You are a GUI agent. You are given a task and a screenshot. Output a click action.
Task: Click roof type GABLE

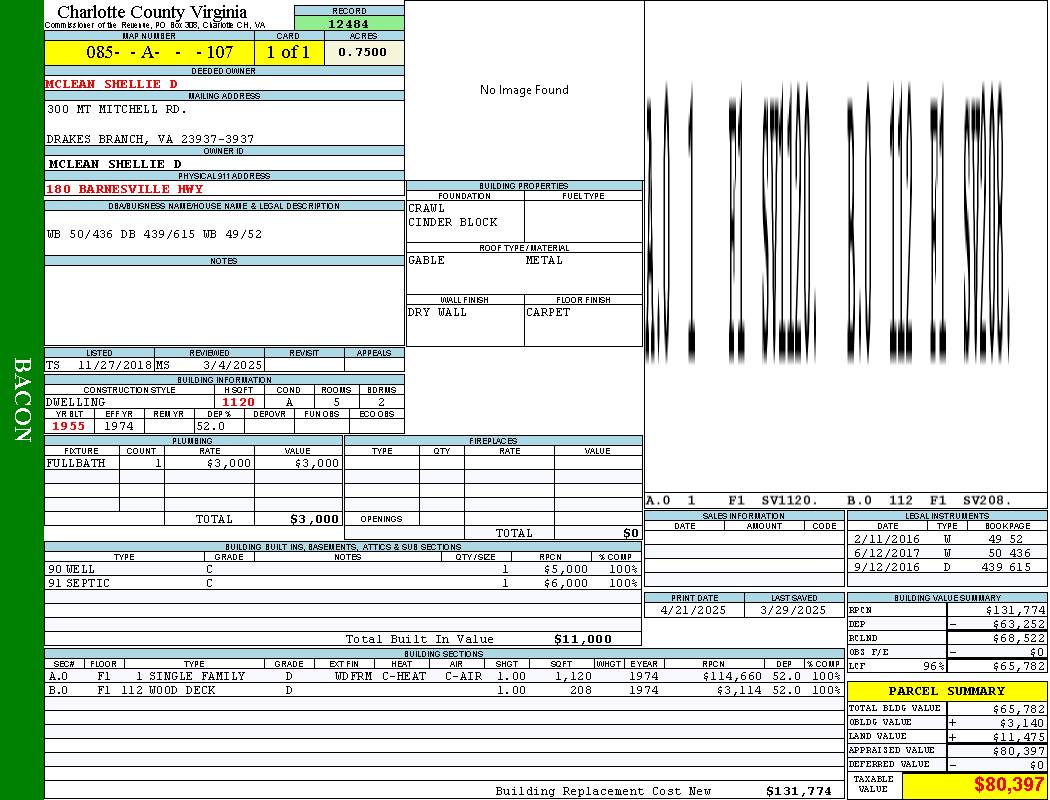pos(427,260)
